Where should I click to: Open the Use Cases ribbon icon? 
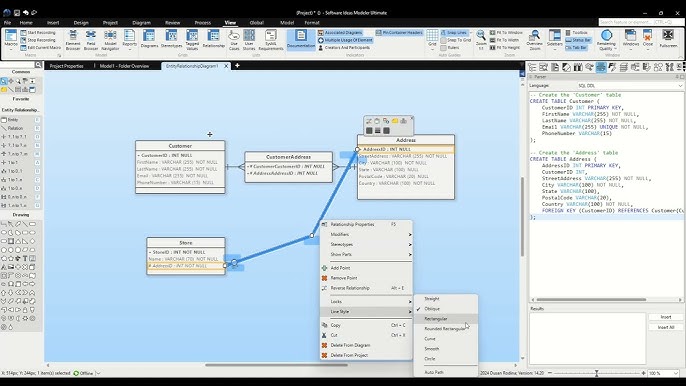coord(234,40)
